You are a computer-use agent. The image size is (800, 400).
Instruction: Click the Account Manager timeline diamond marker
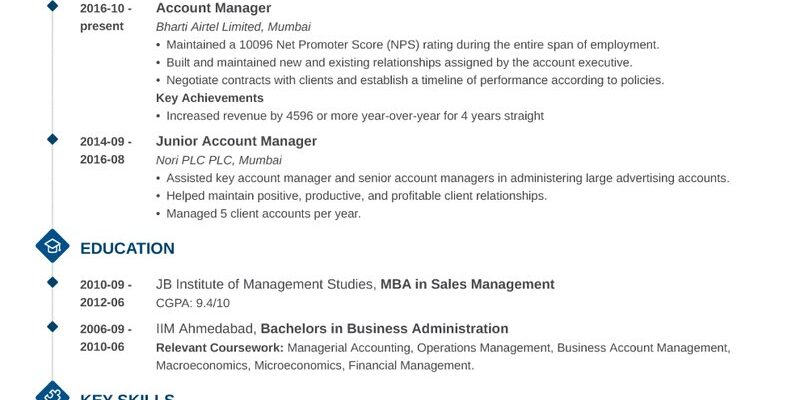(53, 6)
